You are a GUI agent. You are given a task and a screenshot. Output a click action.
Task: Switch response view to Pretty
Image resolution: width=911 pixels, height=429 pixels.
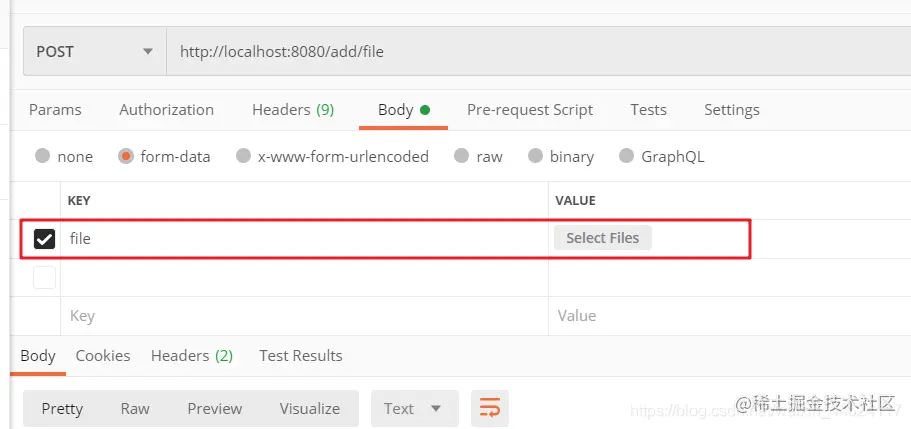[62, 409]
